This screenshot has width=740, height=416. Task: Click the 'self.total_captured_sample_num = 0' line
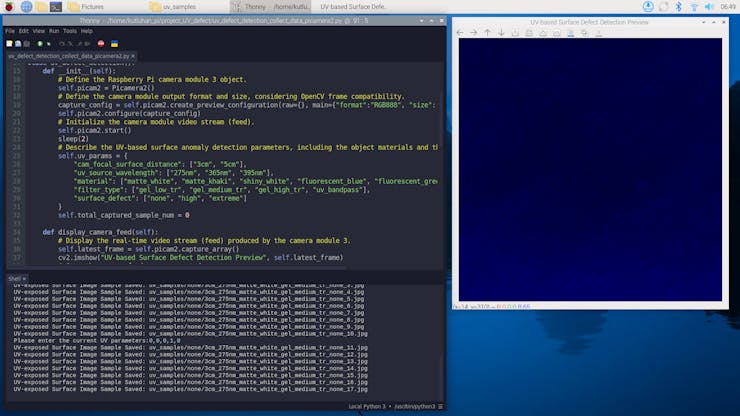click(124, 215)
